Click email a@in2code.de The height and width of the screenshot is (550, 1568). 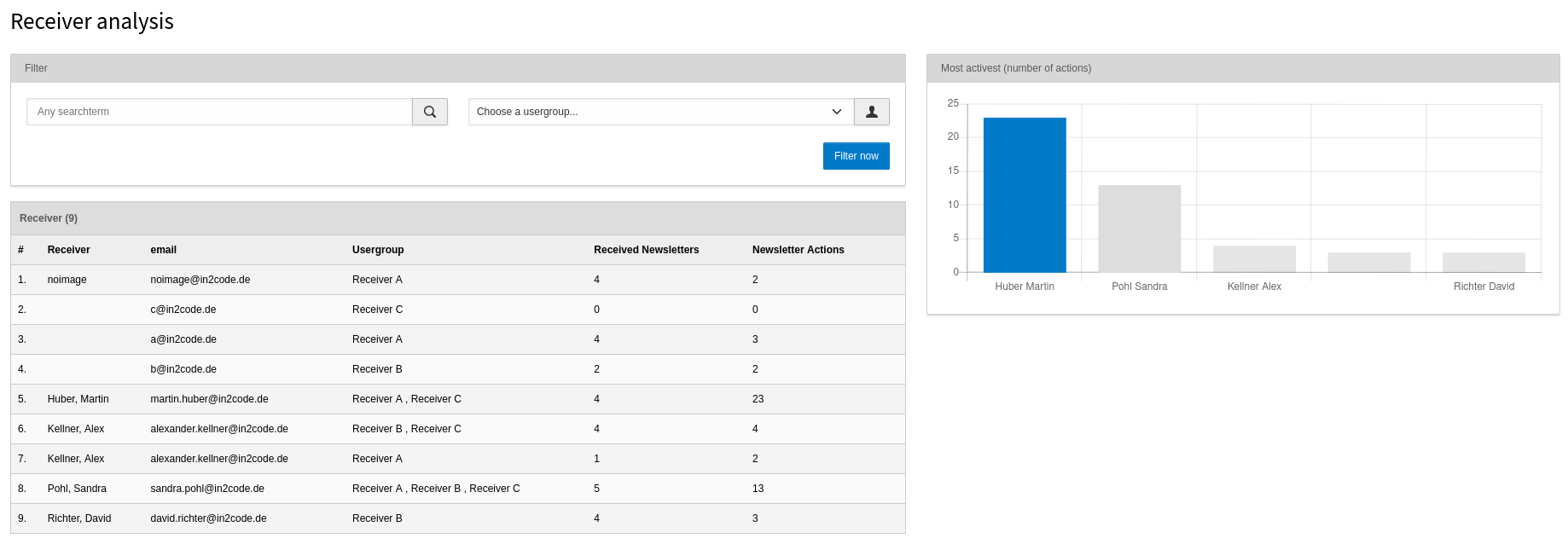tap(183, 339)
